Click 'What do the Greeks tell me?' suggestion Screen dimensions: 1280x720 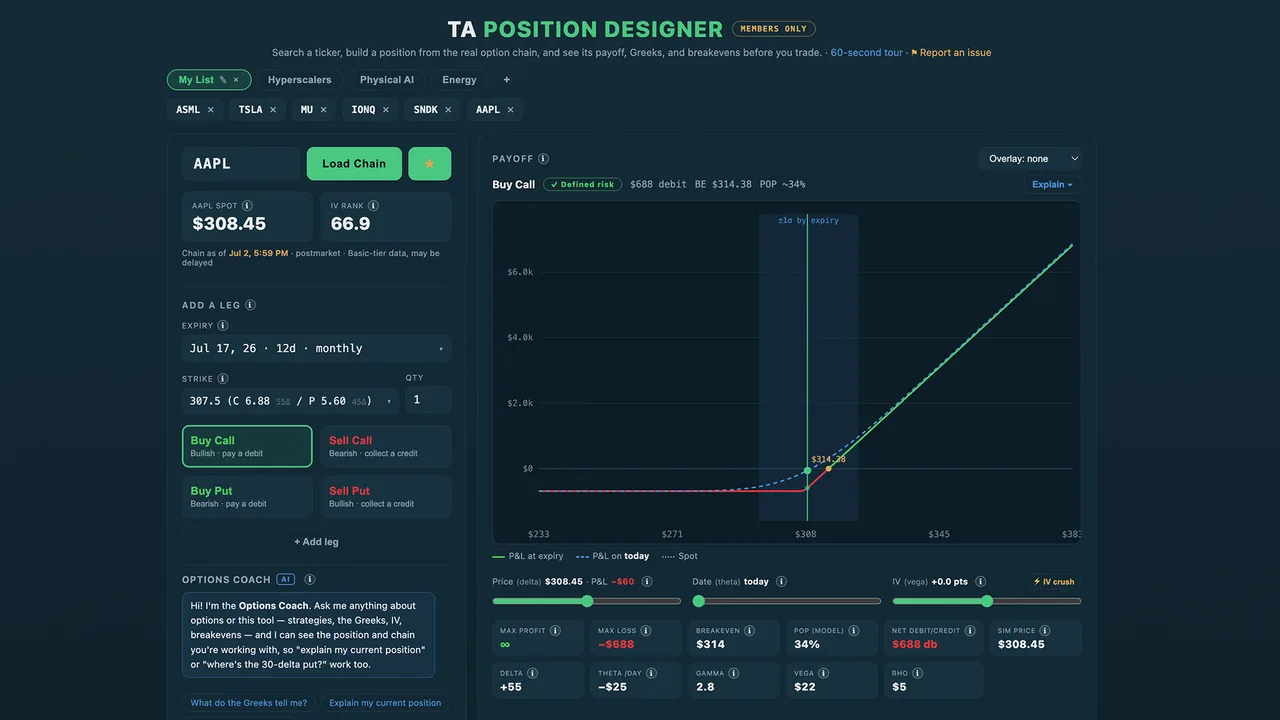(249, 703)
